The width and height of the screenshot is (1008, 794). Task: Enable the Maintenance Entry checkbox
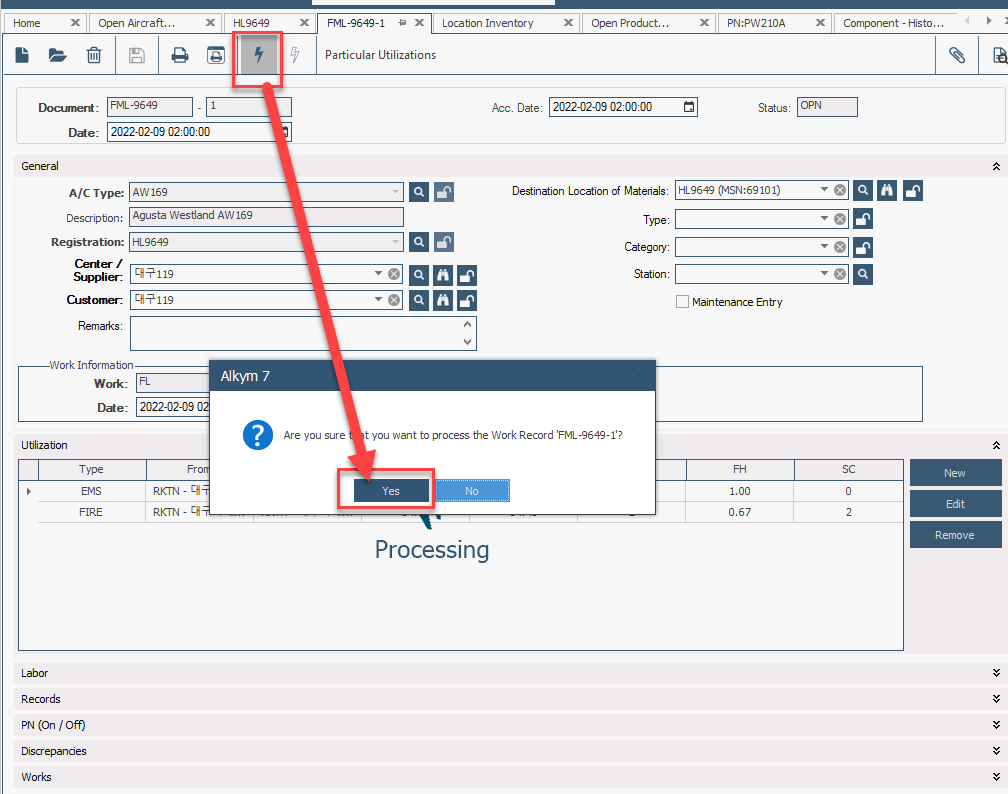coord(683,302)
